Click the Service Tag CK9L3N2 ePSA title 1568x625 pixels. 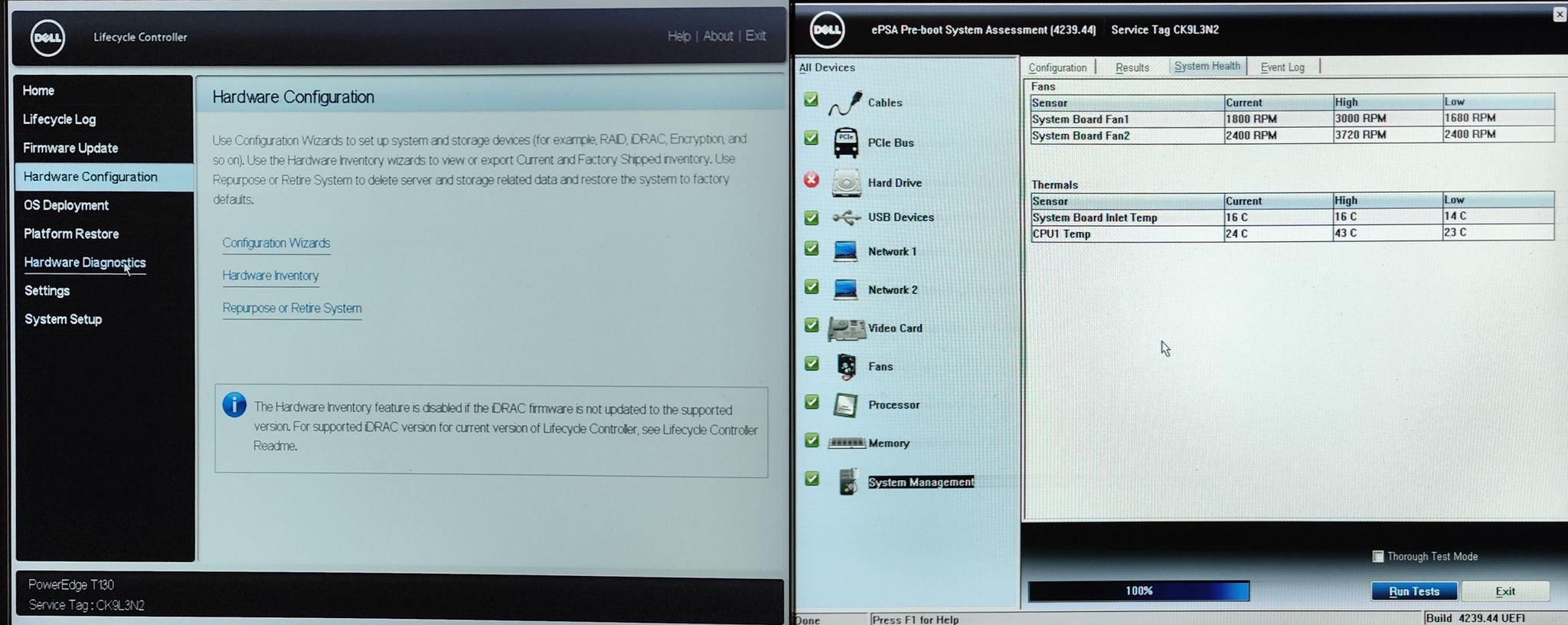pos(1165,30)
